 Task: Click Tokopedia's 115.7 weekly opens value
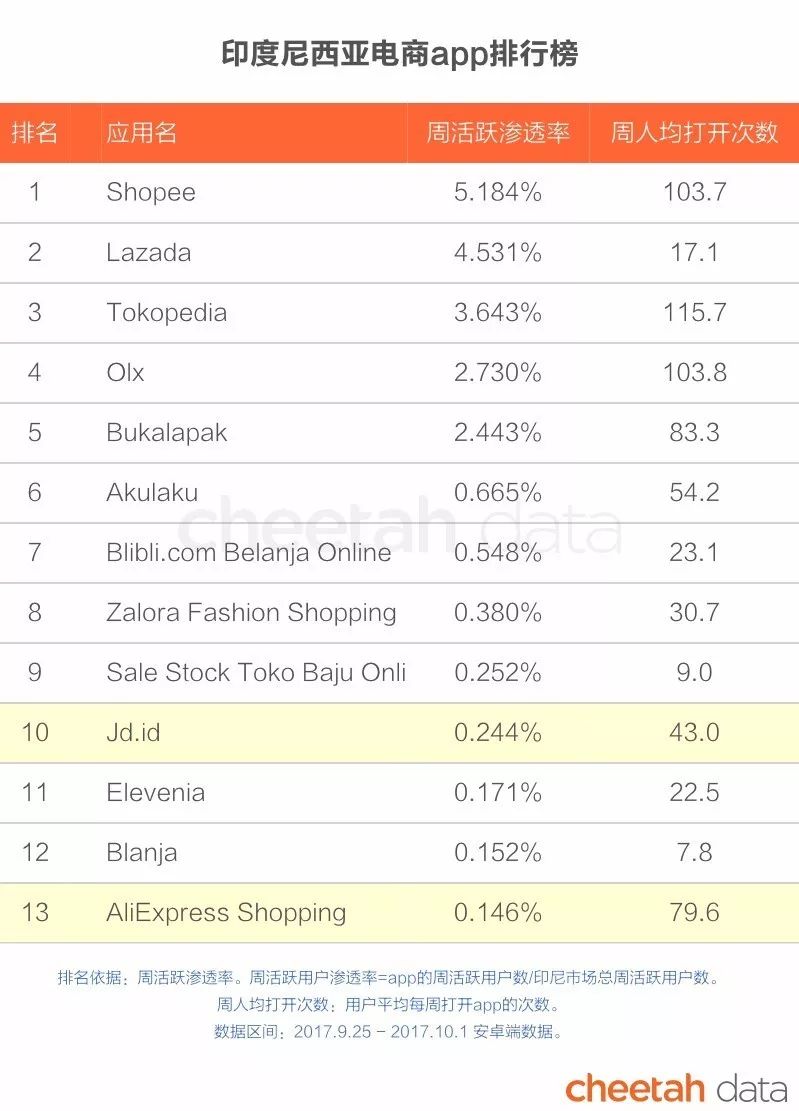click(694, 312)
